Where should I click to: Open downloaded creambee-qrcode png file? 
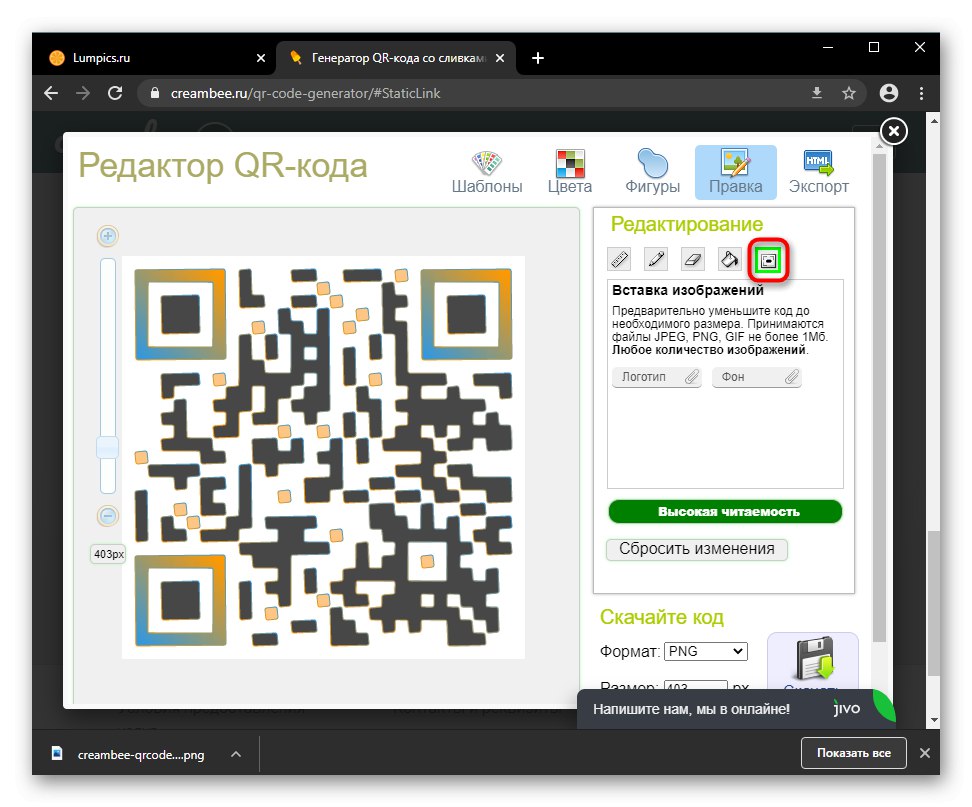128,754
